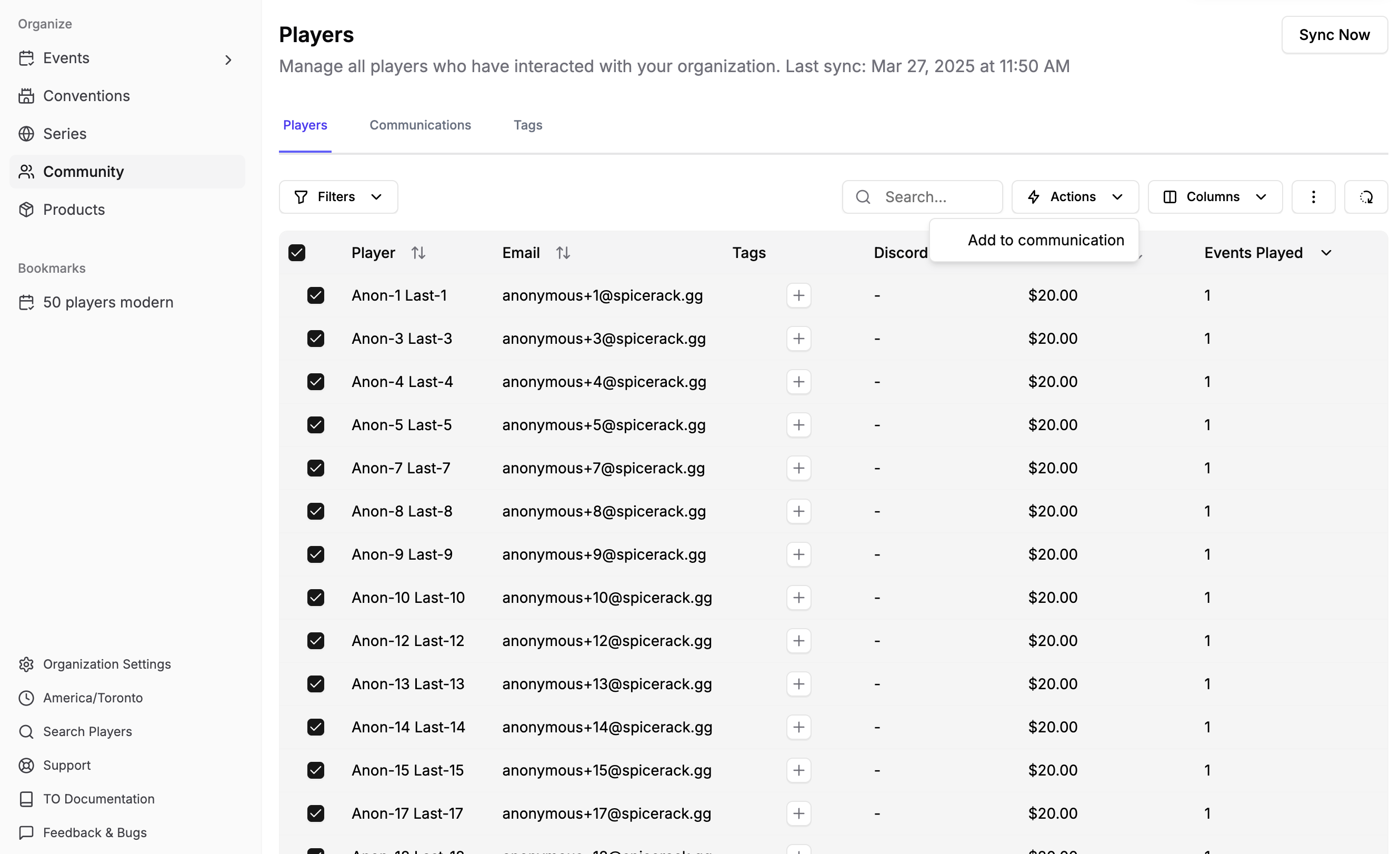Click the Player column sort arrows
The height and width of the screenshot is (854, 1400).
pos(418,252)
